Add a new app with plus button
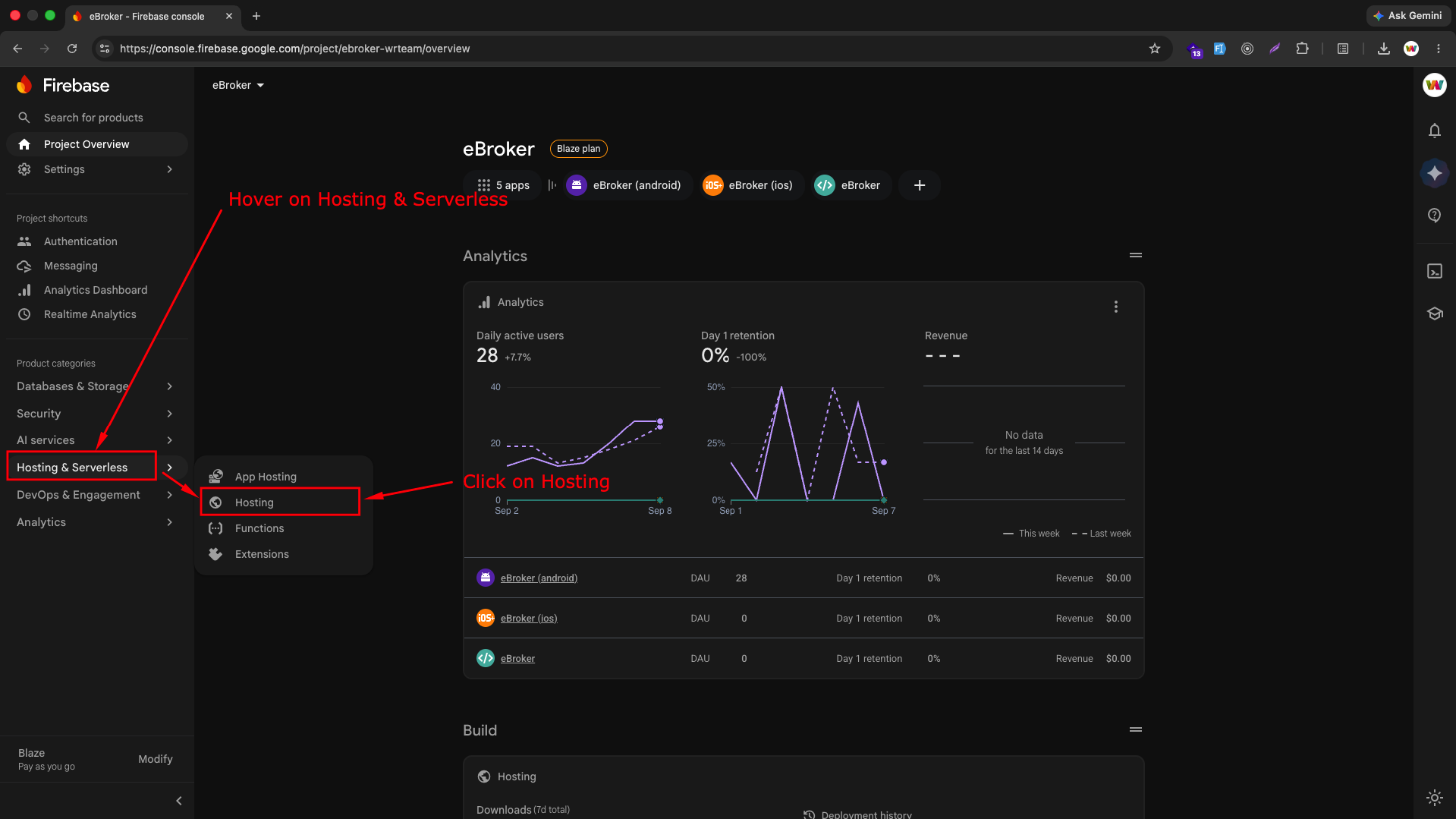1456x819 pixels. [920, 185]
